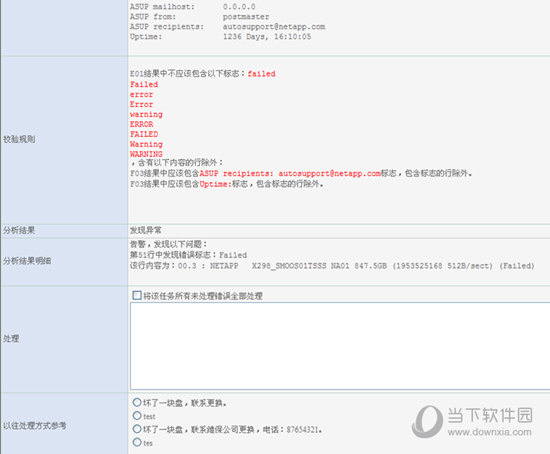Click the red uppercase 'WARNING' keyword

pyautogui.click(x=146, y=154)
